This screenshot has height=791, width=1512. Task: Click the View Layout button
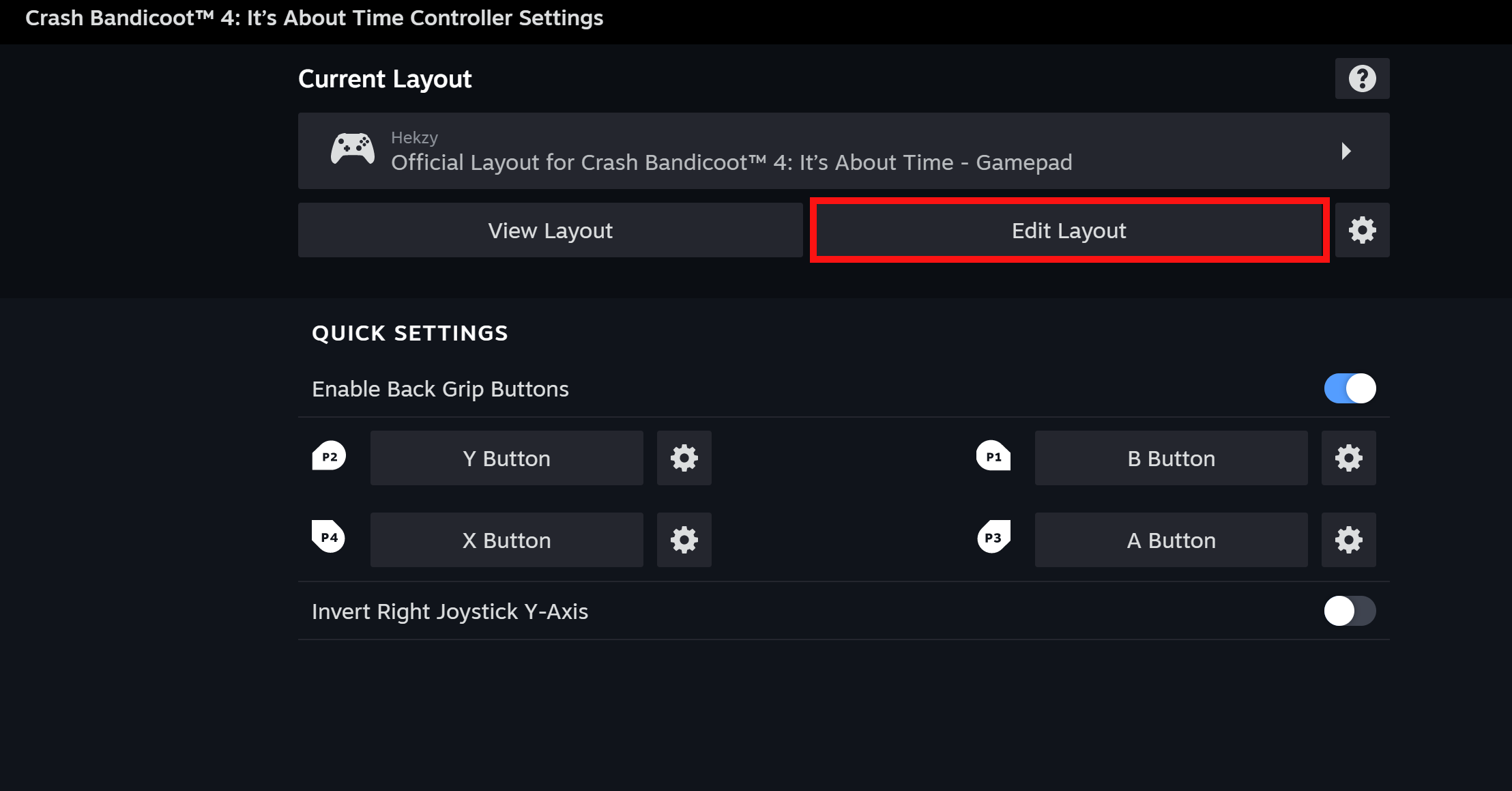[550, 230]
